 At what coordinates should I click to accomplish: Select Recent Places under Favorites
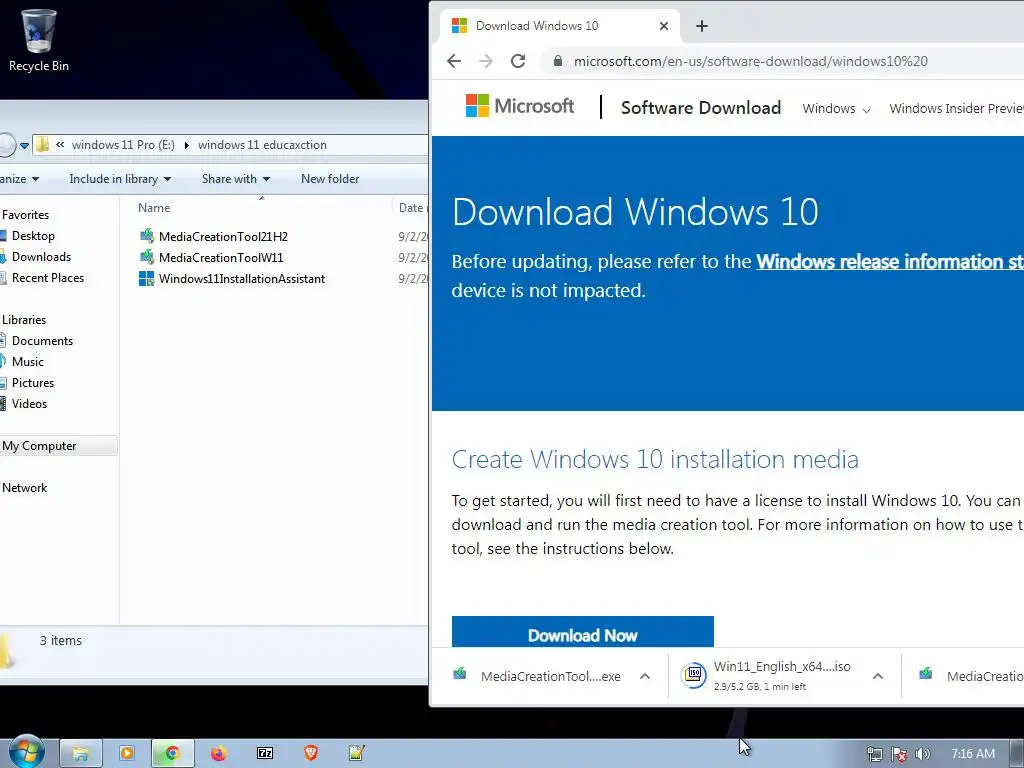[47, 278]
